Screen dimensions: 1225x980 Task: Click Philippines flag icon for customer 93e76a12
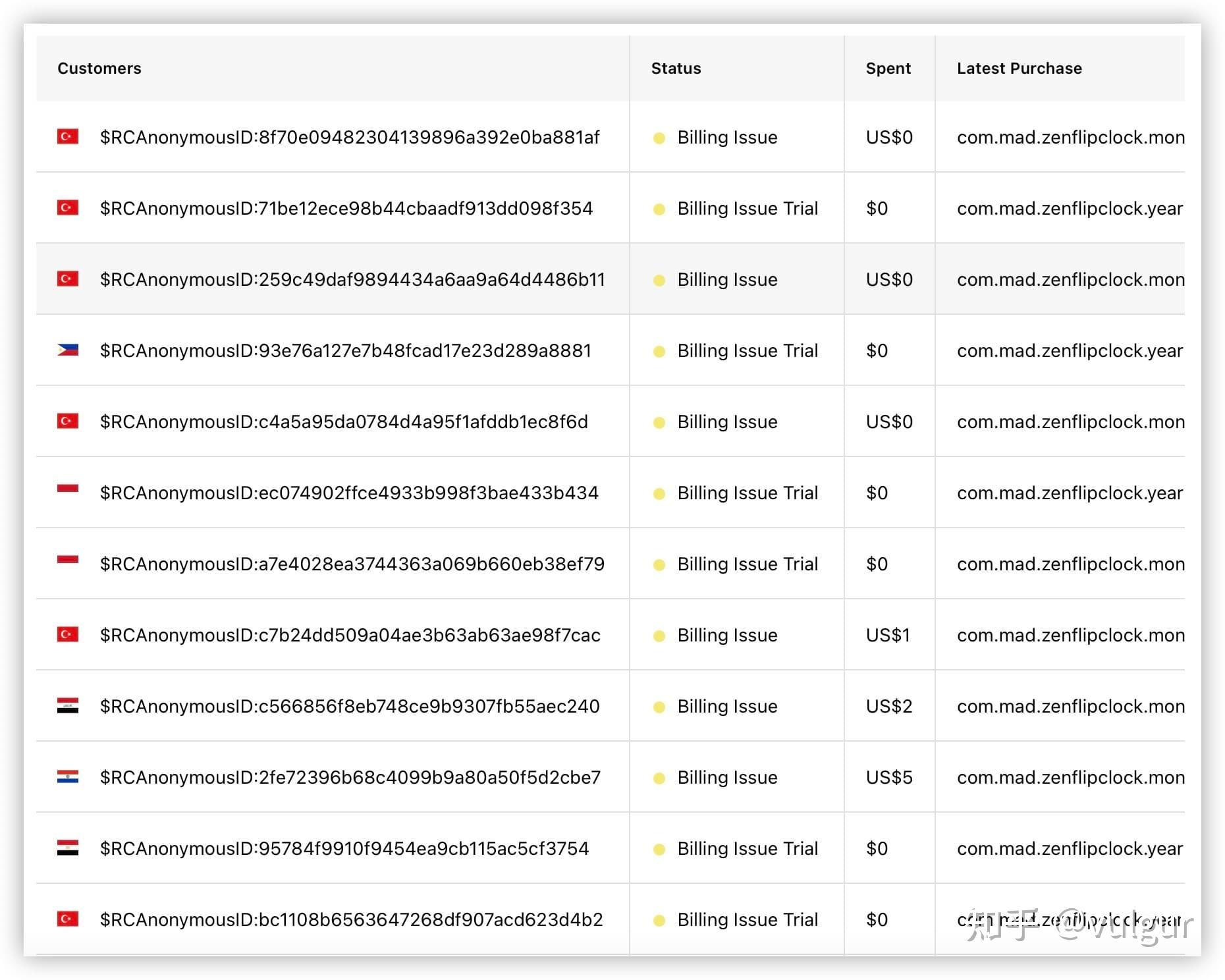(68, 350)
